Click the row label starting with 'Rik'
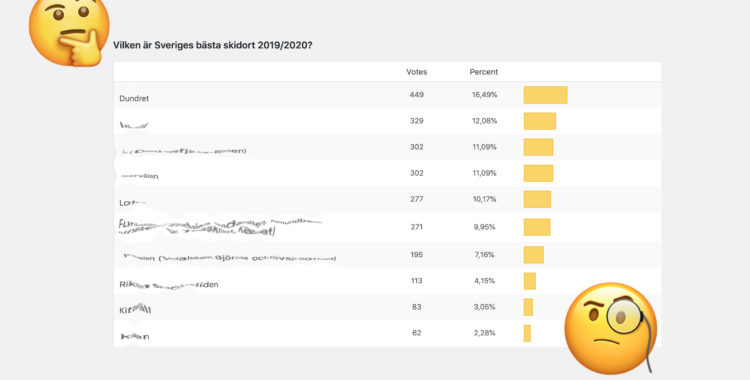The image size is (750, 380). click(x=168, y=284)
